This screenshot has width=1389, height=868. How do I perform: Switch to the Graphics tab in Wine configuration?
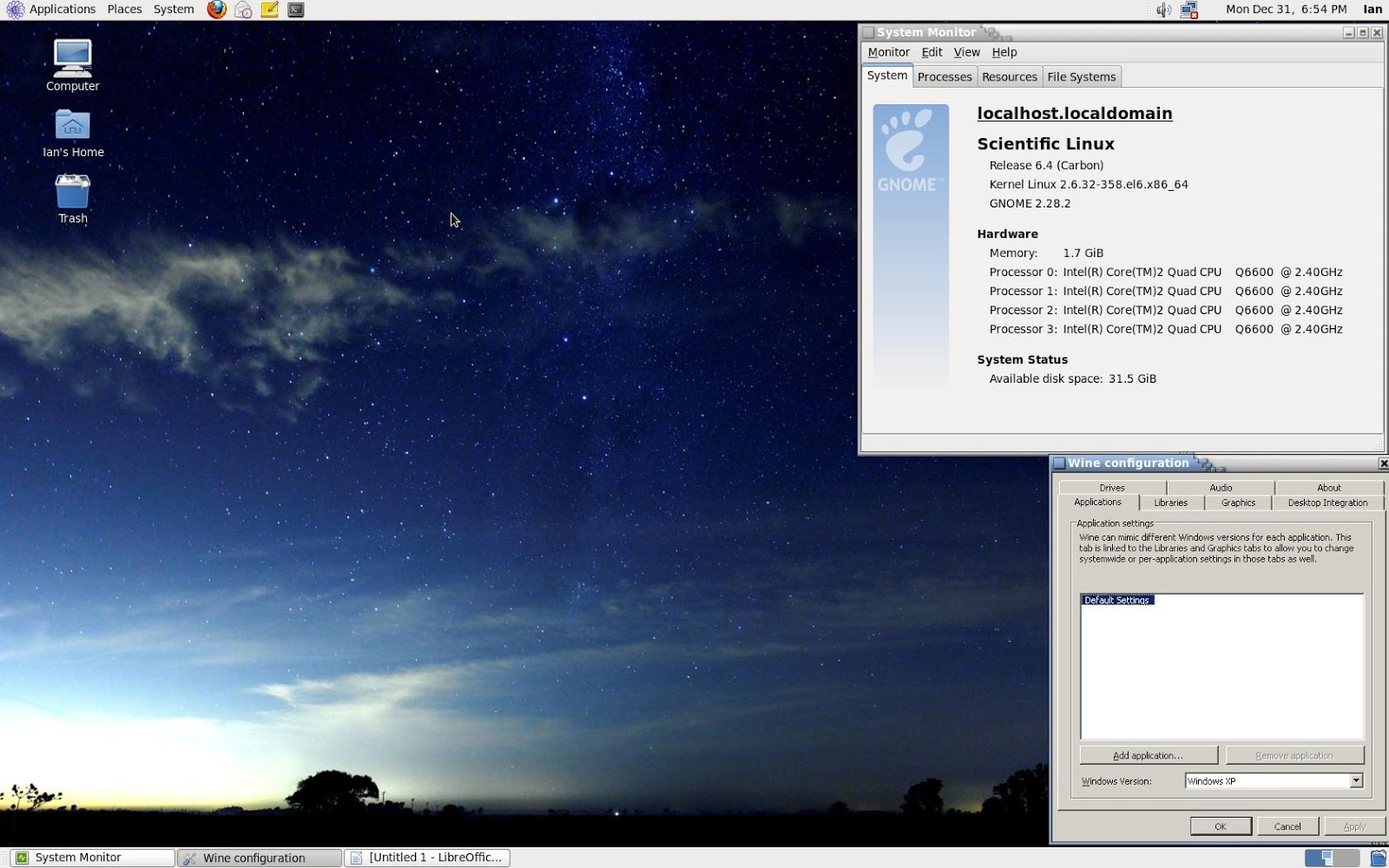[1237, 503]
